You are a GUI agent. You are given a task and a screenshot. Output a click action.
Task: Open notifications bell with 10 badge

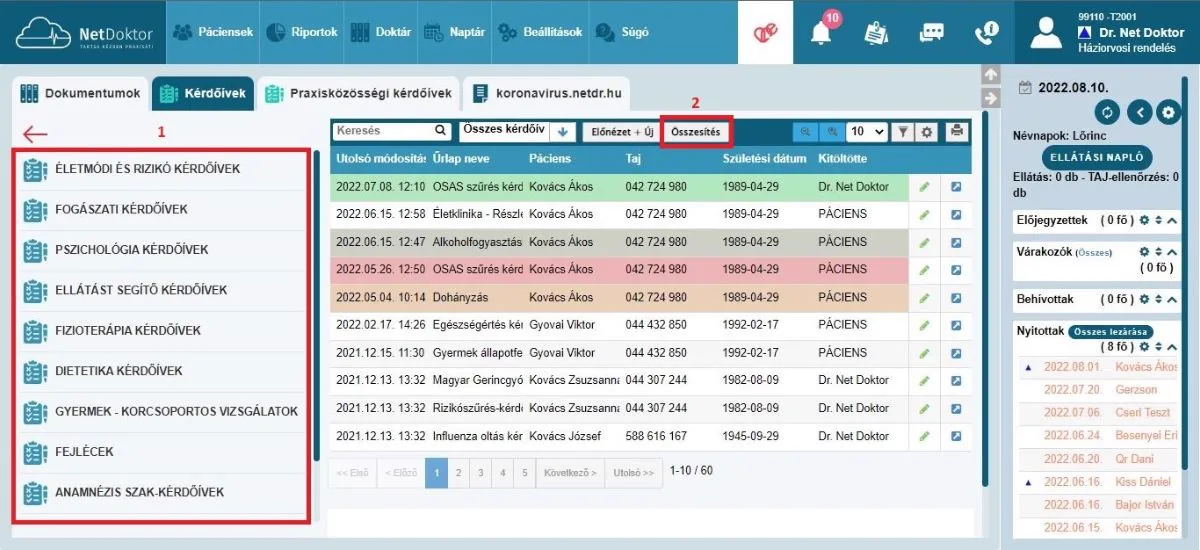822,32
